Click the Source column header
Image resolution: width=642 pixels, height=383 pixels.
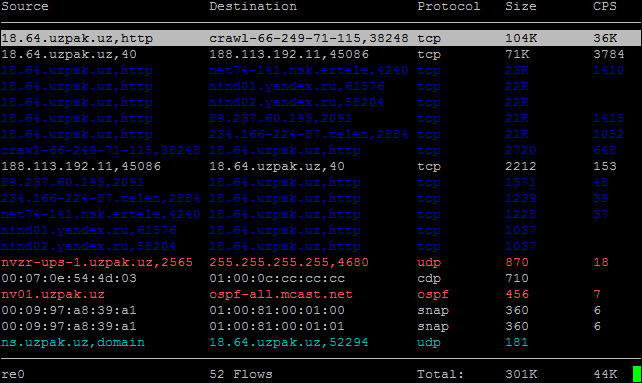point(25,6)
